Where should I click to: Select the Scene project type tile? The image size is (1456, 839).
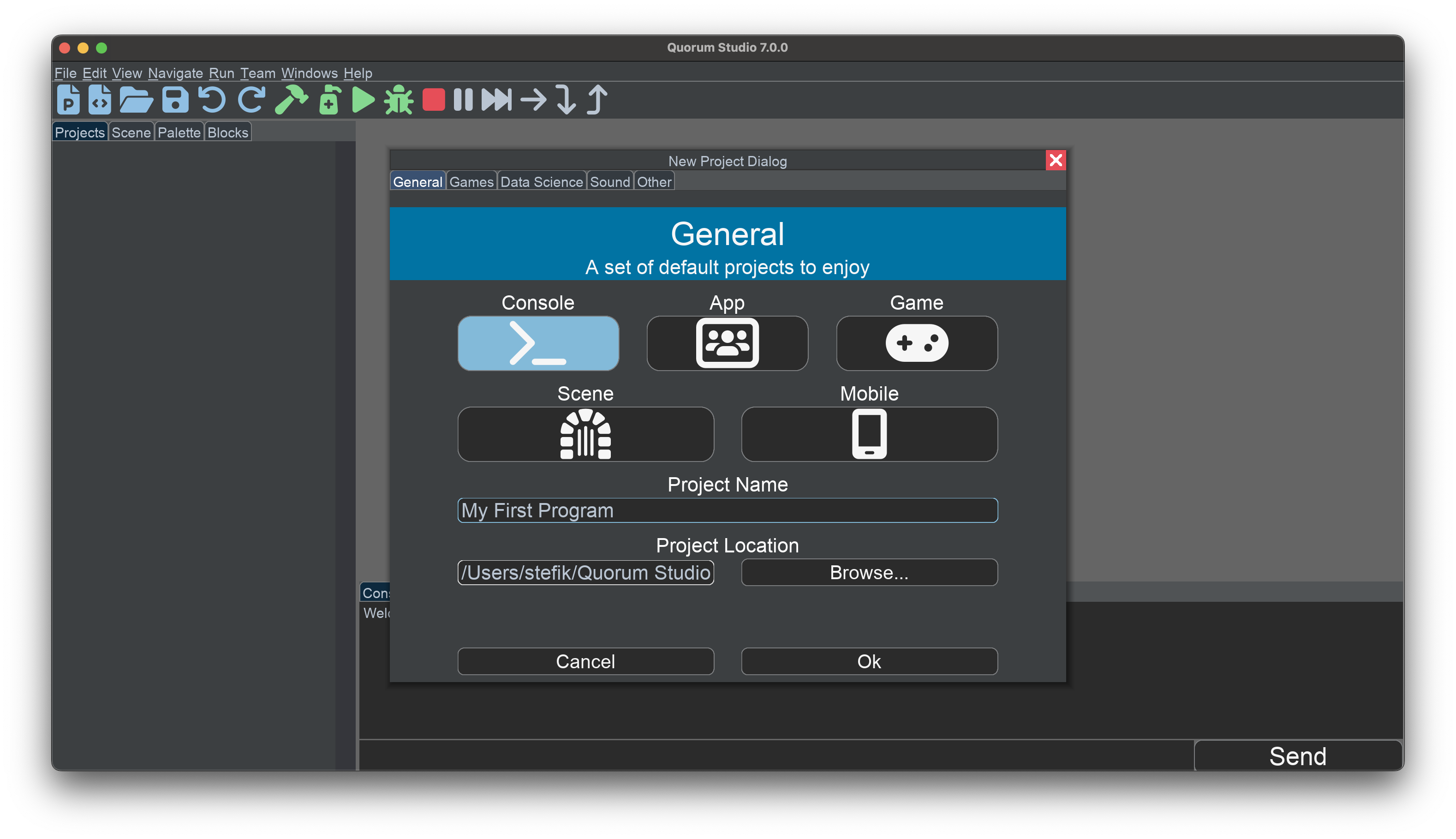pyautogui.click(x=586, y=434)
